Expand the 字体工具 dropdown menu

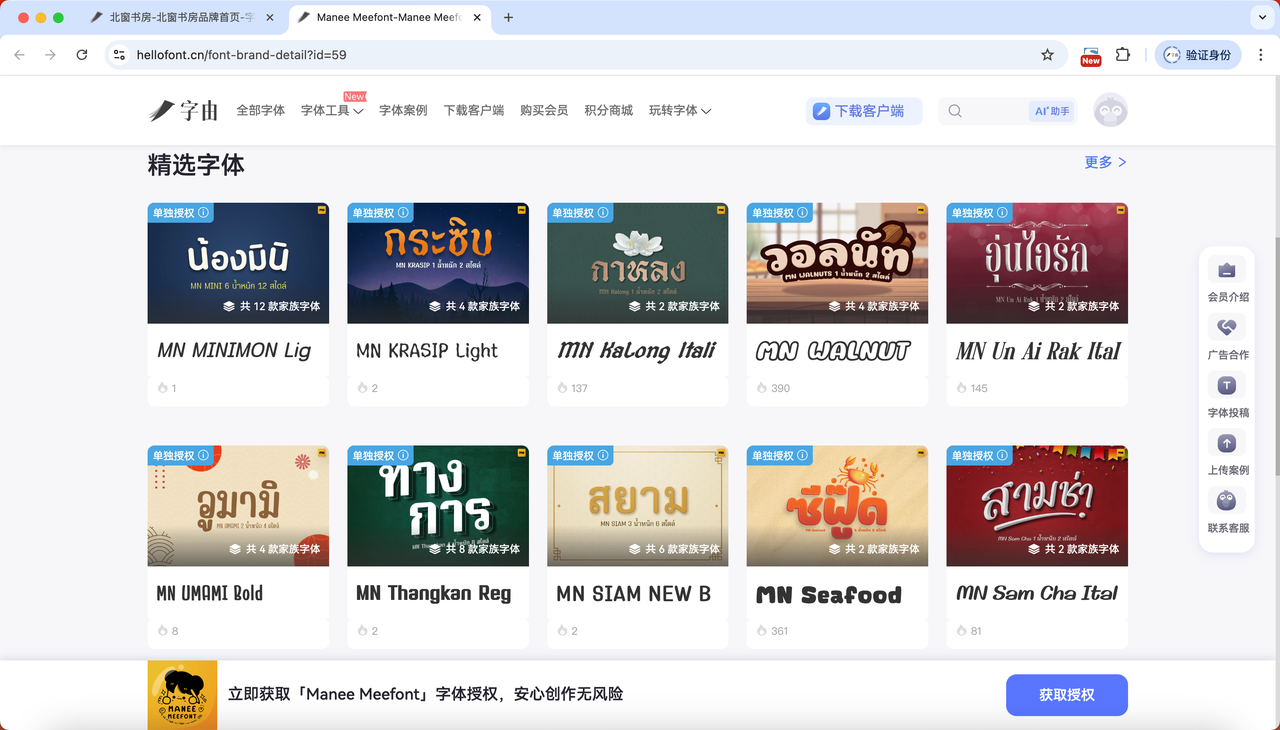pyautogui.click(x=331, y=111)
